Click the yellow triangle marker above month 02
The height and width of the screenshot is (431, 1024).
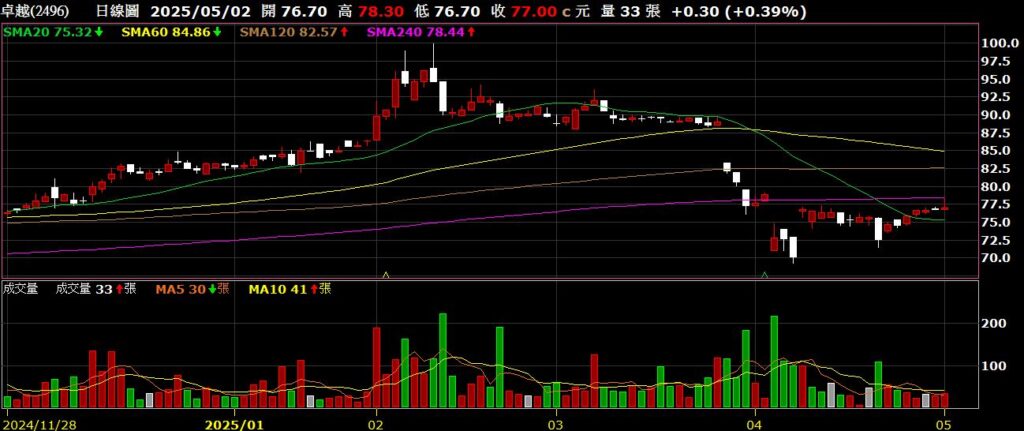point(385,275)
